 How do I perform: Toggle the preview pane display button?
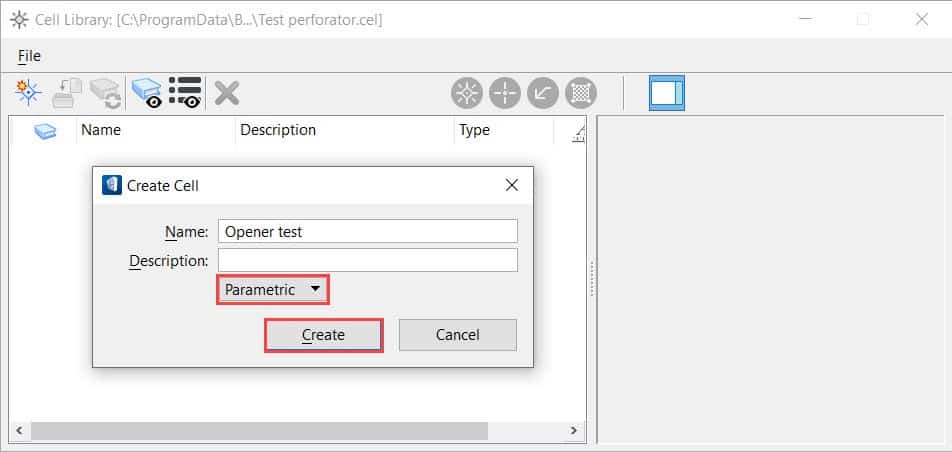[x=666, y=93]
